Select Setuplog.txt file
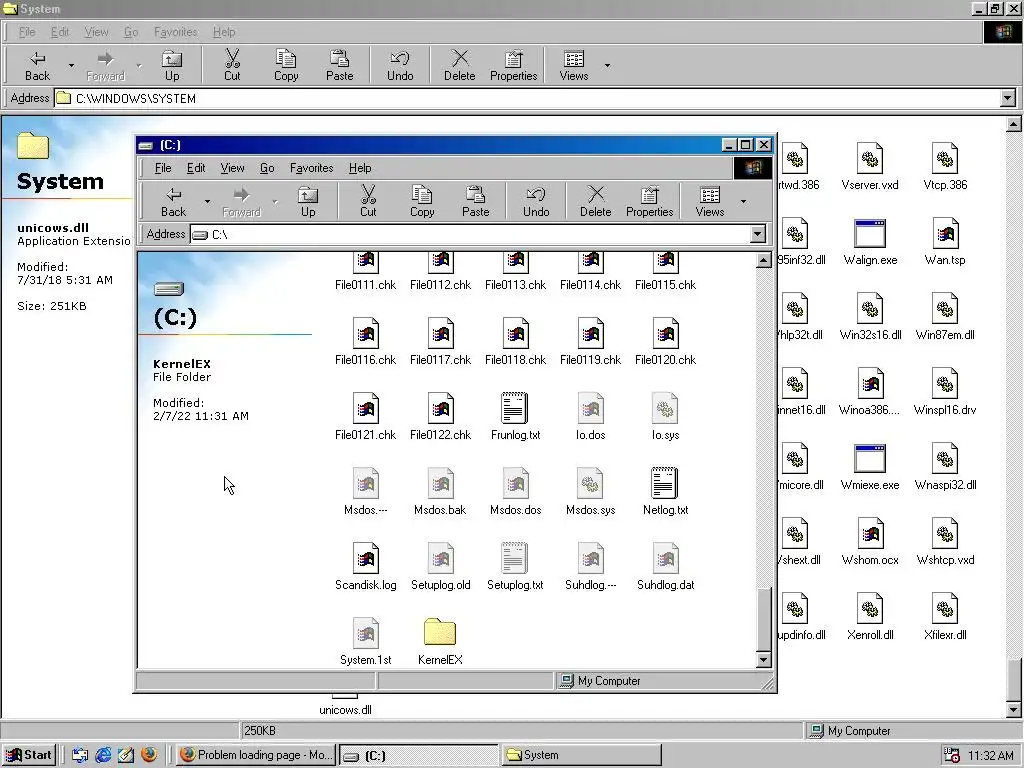1024x768 pixels. point(515,567)
